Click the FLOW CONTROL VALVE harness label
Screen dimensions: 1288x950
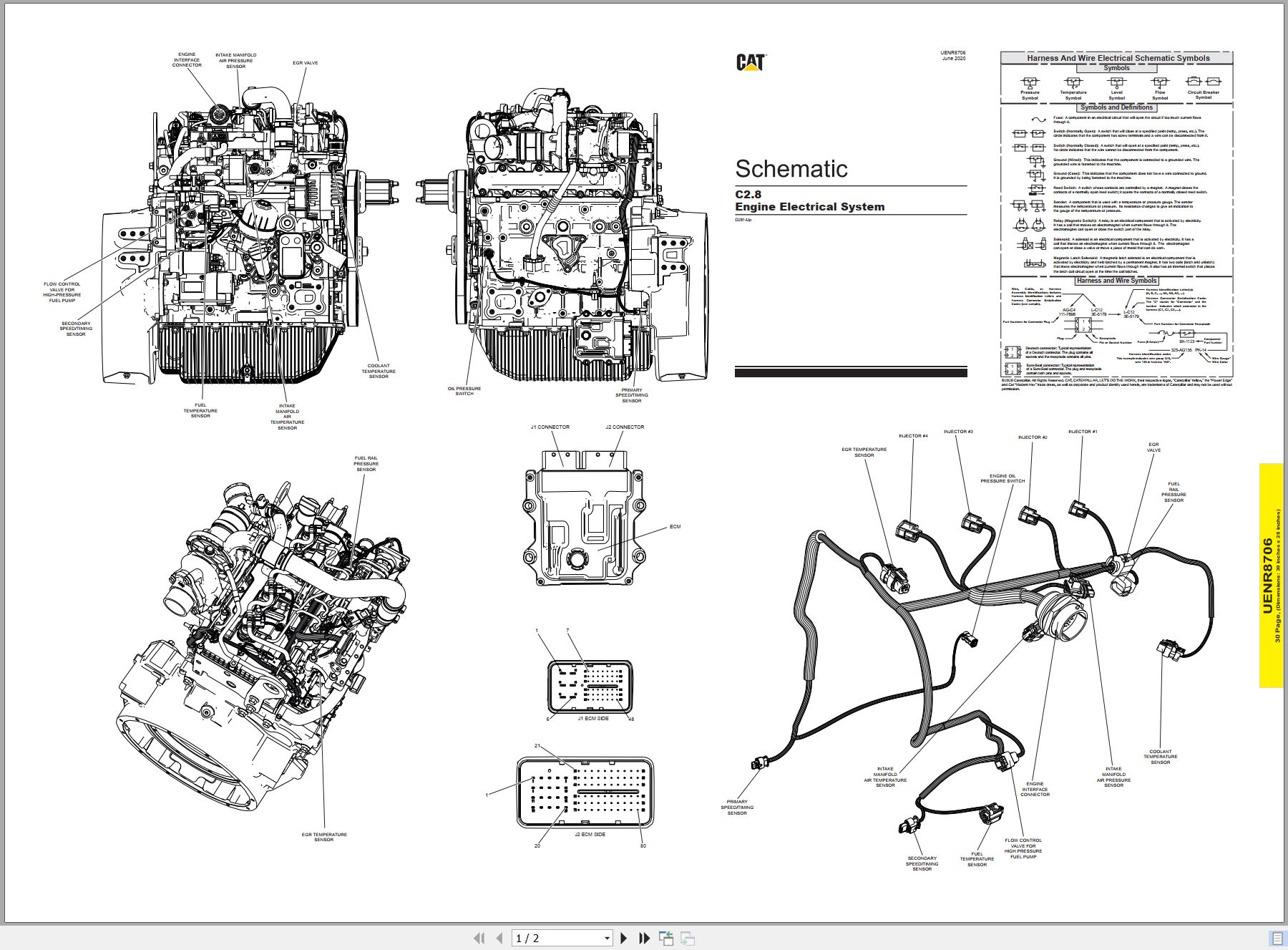pyautogui.click(x=1023, y=848)
